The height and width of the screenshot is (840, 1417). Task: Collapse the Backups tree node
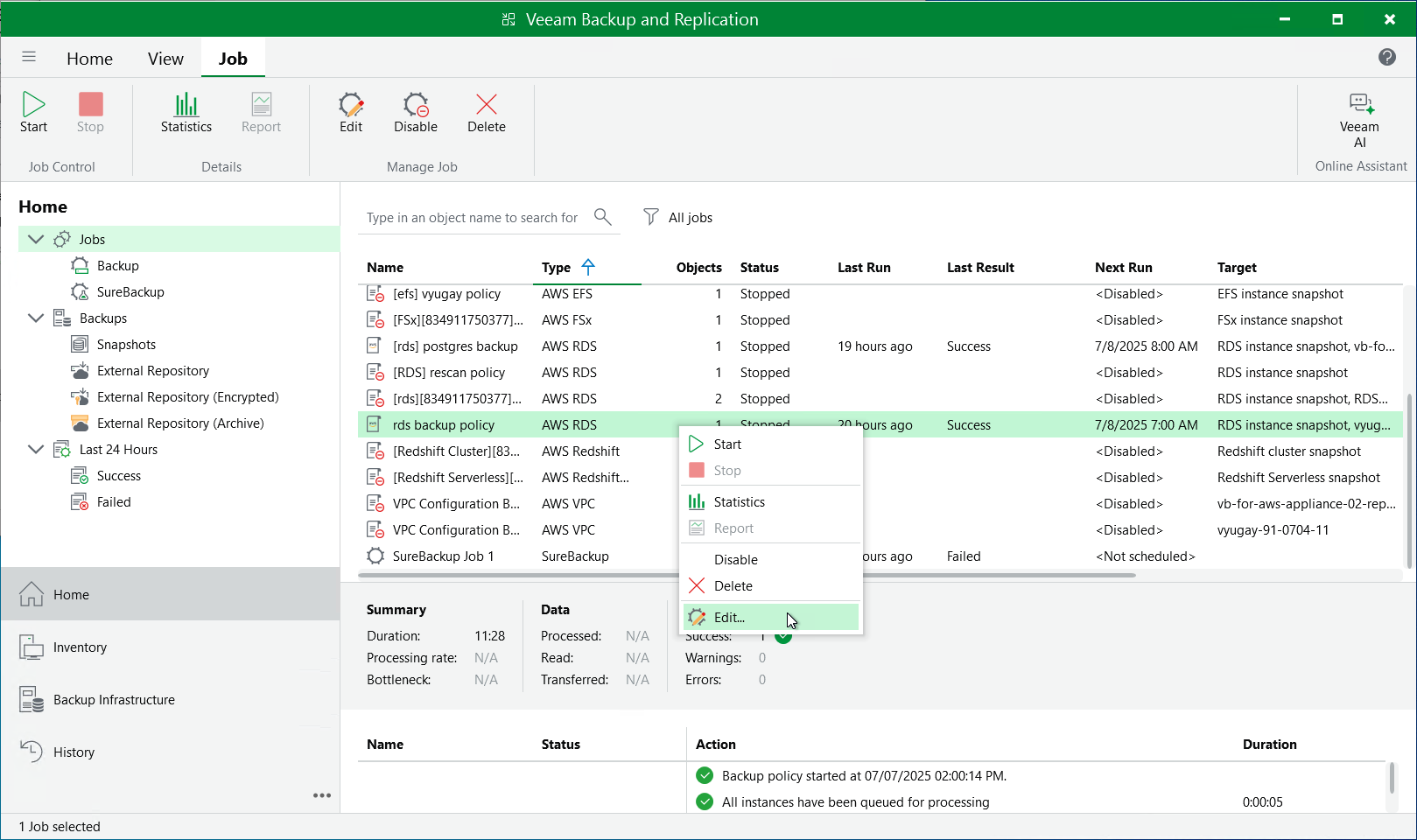[x=36, y=318]
